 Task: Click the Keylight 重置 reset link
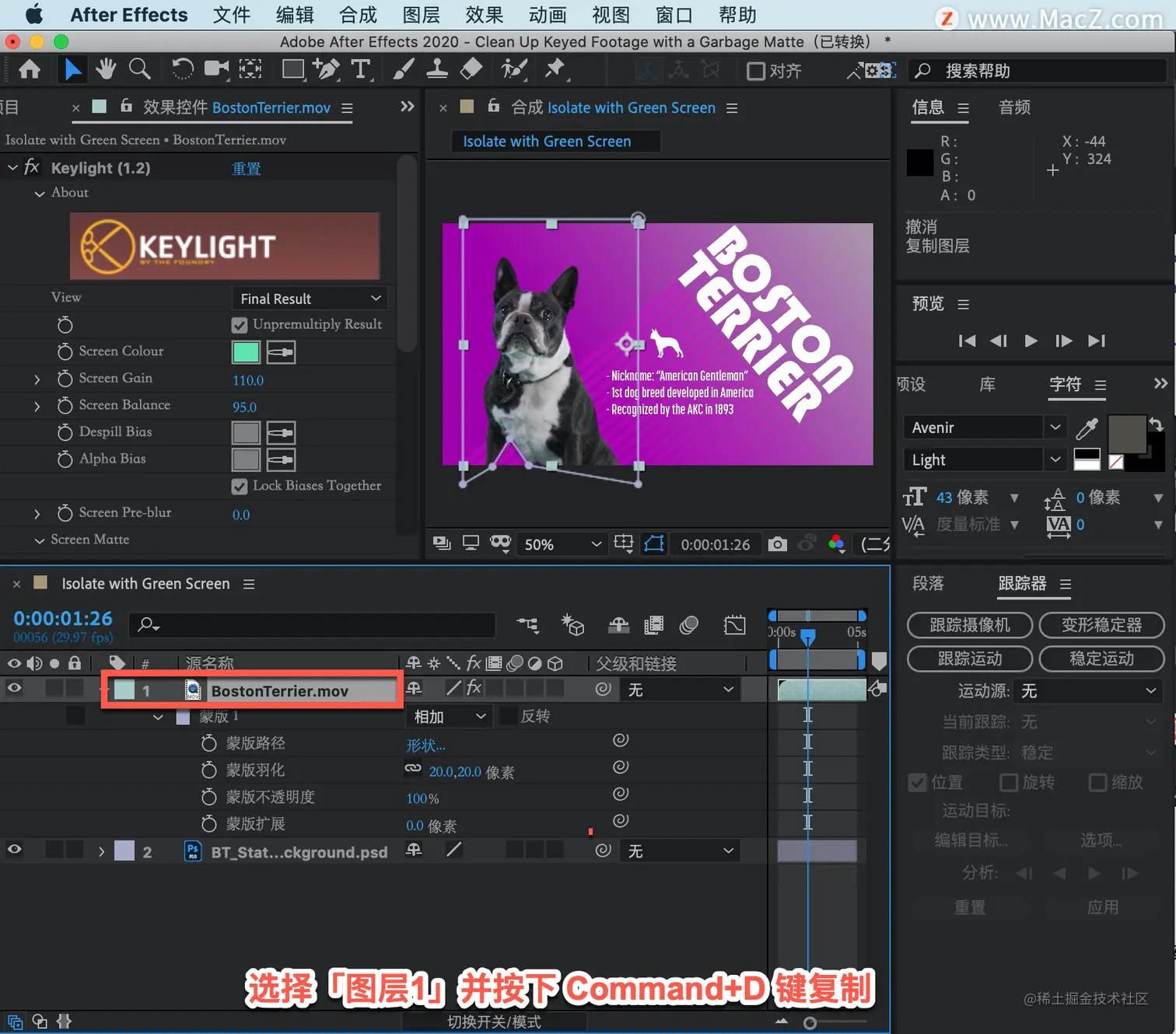(247, 169)
